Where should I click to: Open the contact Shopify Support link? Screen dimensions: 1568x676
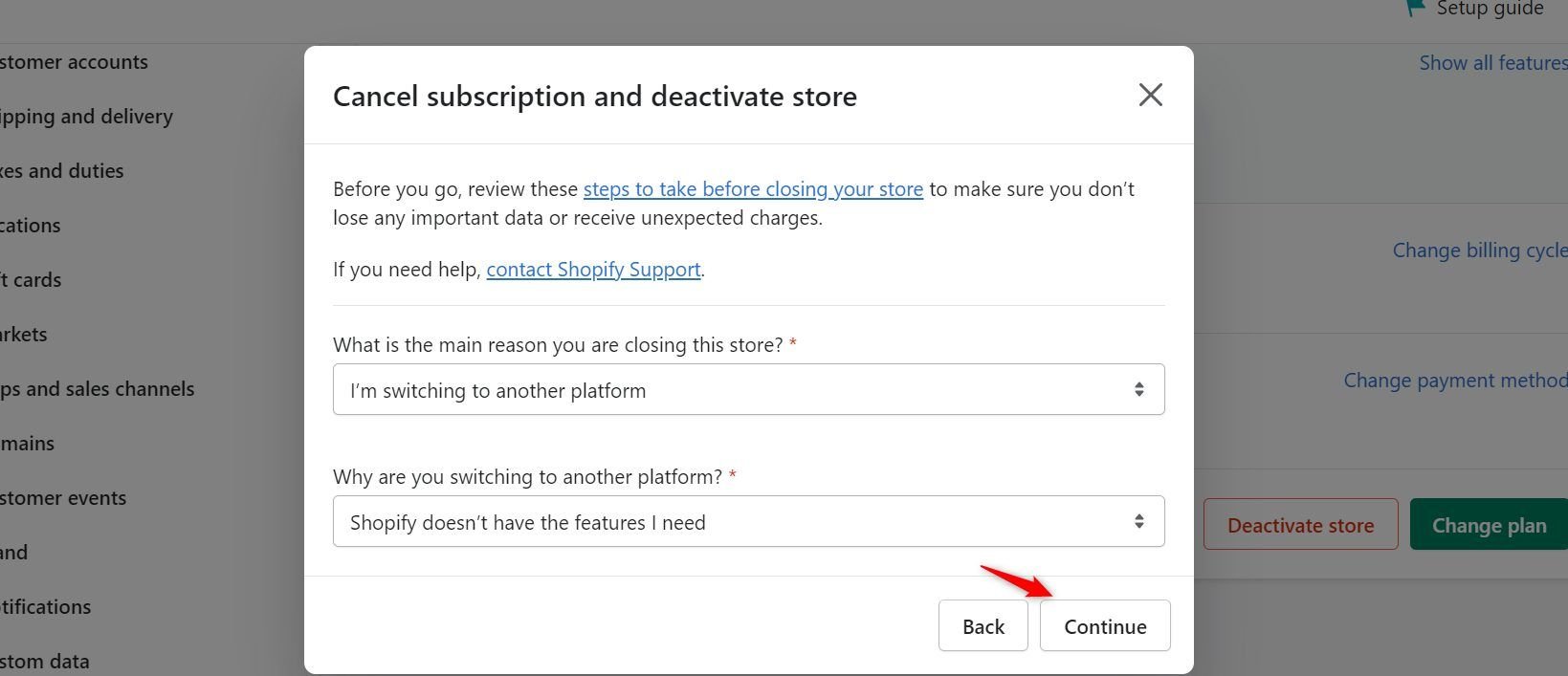pos(593,270)
